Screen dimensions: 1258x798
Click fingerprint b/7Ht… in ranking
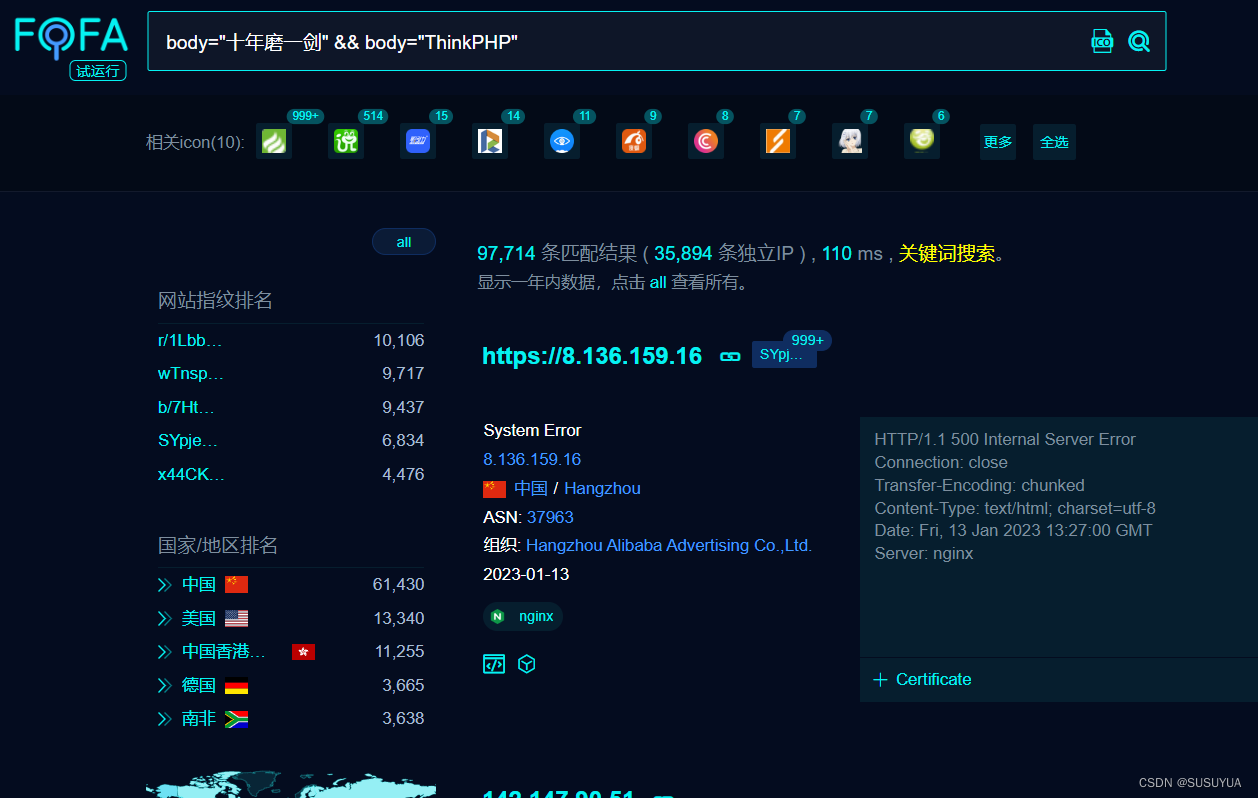tap(187, 407)
